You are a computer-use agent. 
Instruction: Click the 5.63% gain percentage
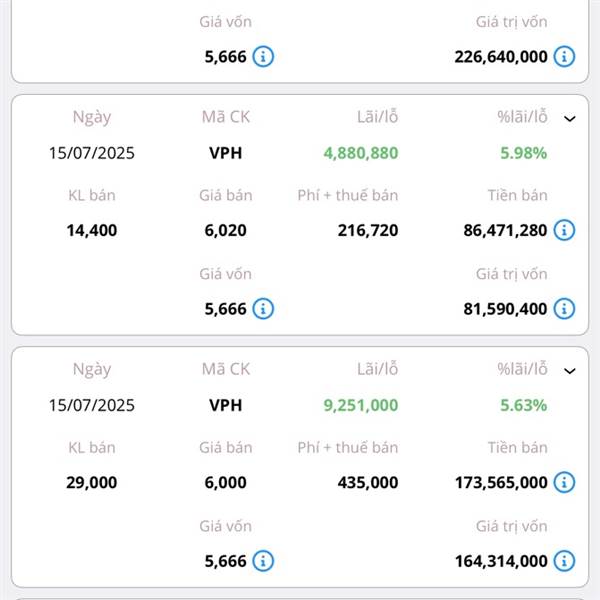[523, 405]
